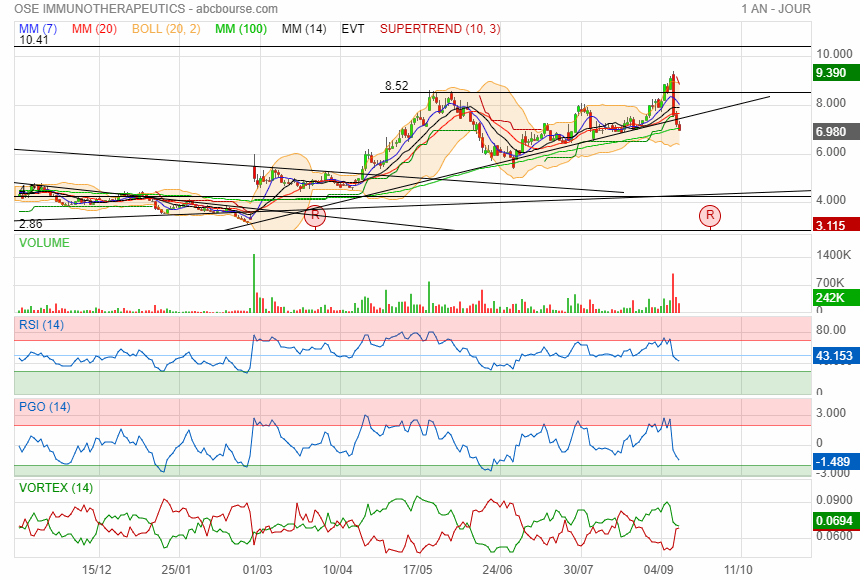Click the 10.41 level label
Screen dimensions: 860x580
coord(33,40)
